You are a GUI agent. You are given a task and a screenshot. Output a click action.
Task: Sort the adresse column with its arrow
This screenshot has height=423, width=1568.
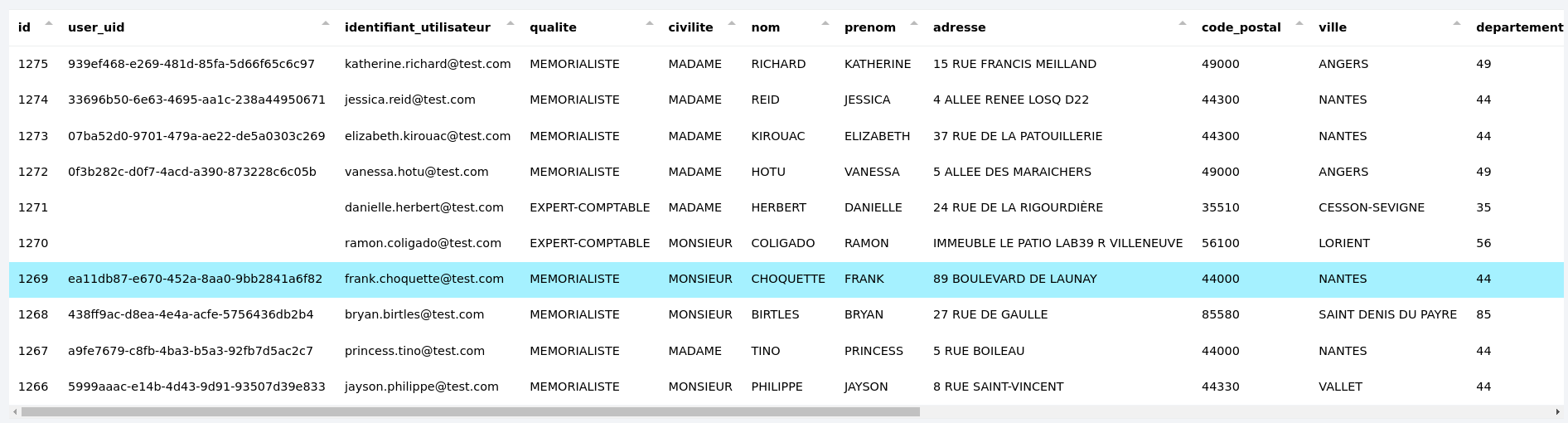[x=1183, y=23]
